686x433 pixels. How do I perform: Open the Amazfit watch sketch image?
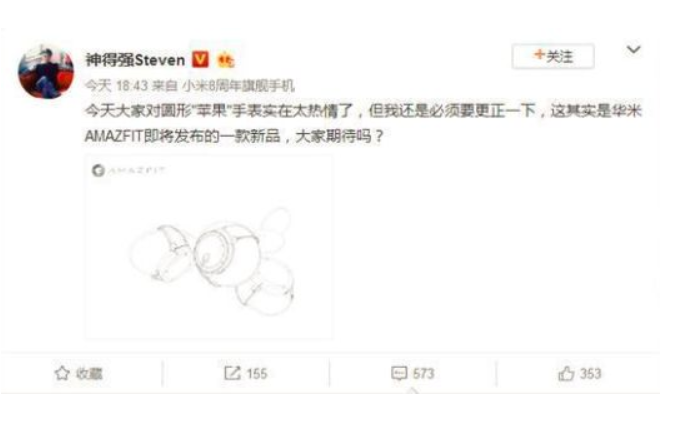[209, 246]
